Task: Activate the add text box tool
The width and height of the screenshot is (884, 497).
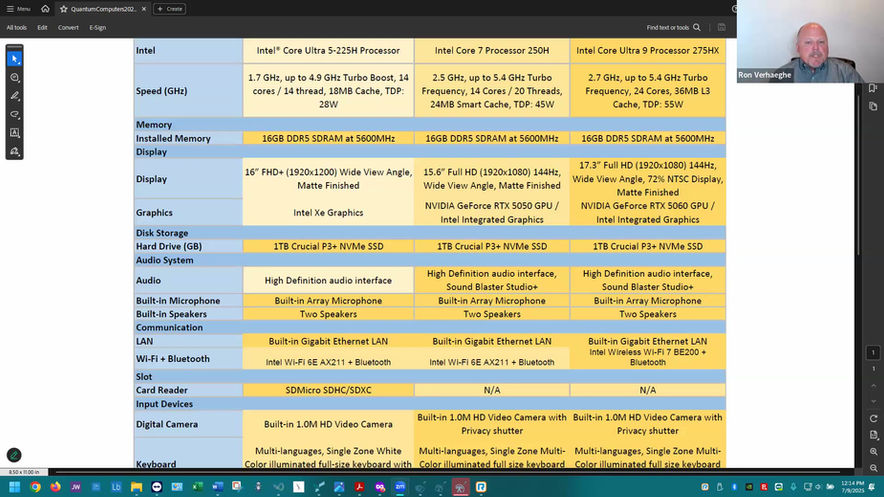Action: coord(15,133)
